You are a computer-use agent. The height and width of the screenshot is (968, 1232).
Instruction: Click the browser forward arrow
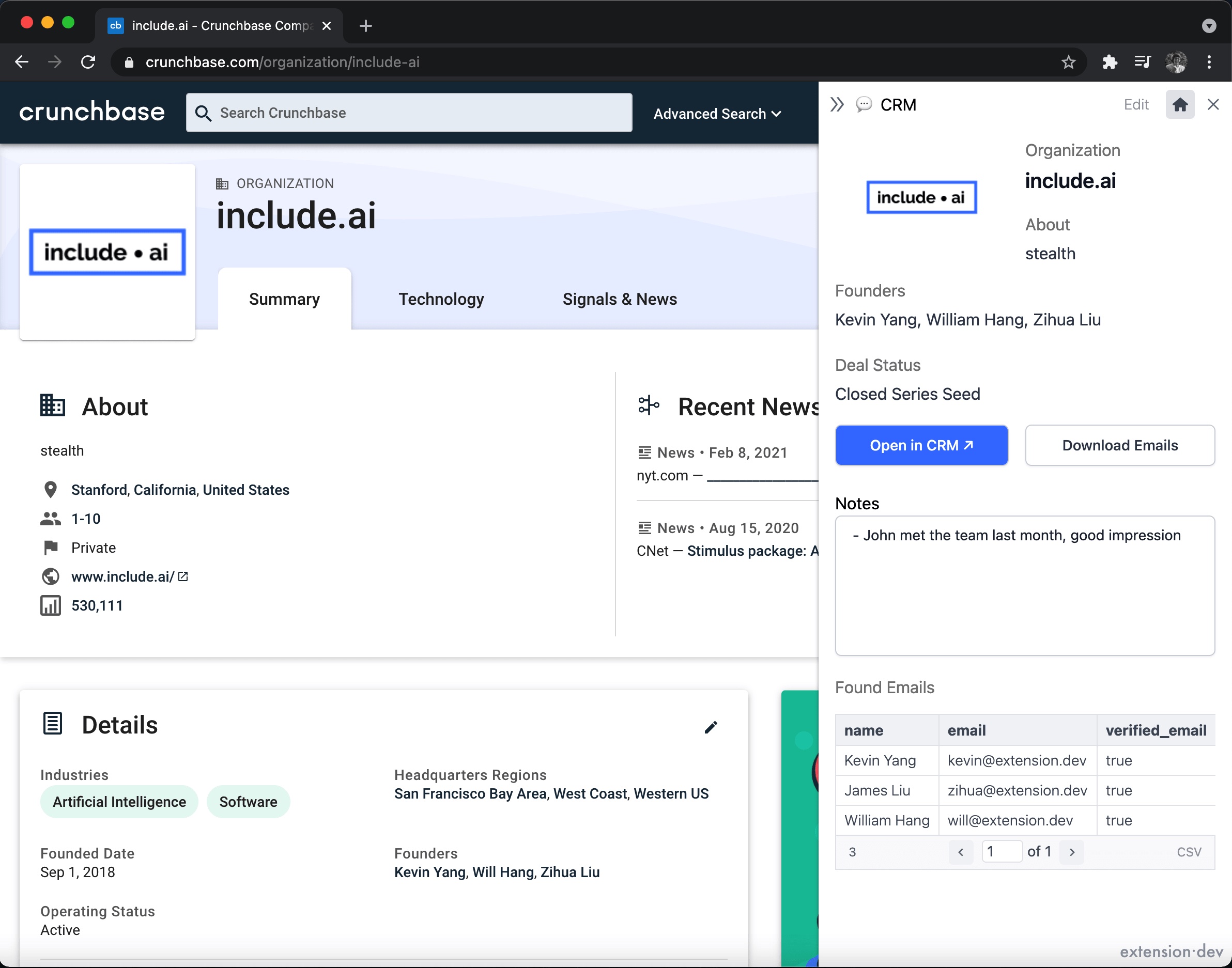point(55,62)
